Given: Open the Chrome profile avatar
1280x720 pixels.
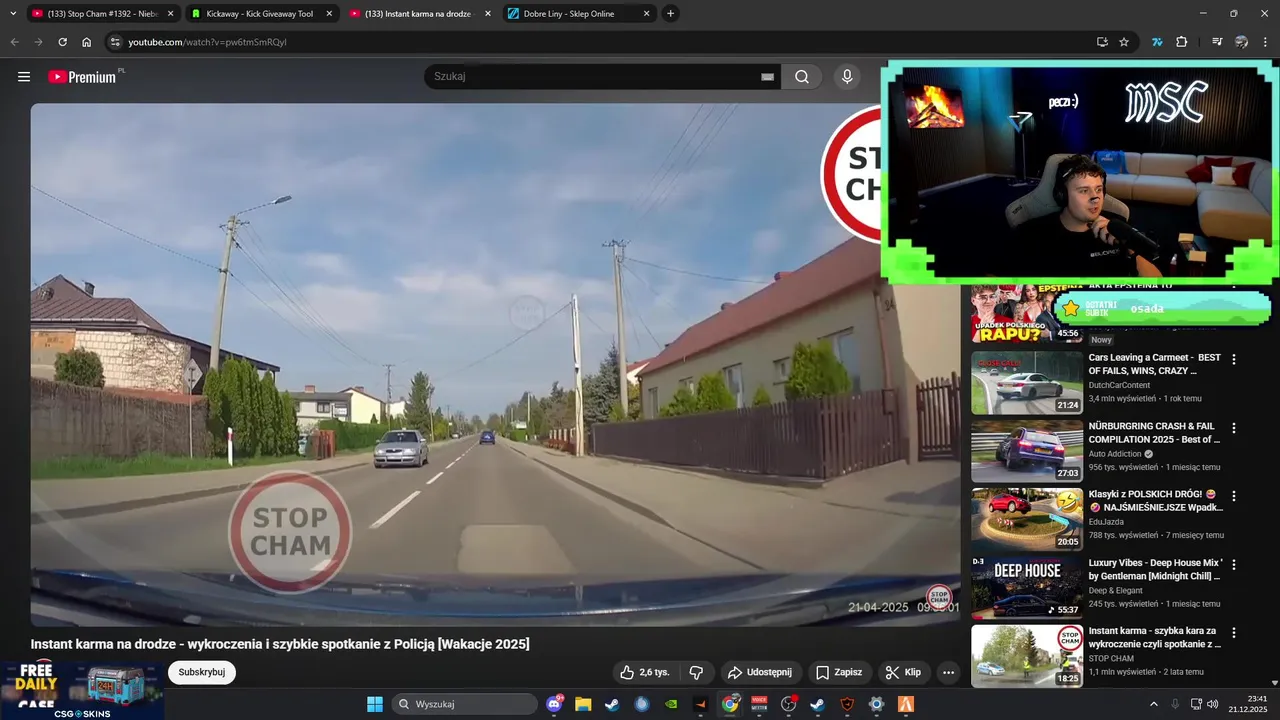Looking at the screenshot, I should [x=1241, y=42].
